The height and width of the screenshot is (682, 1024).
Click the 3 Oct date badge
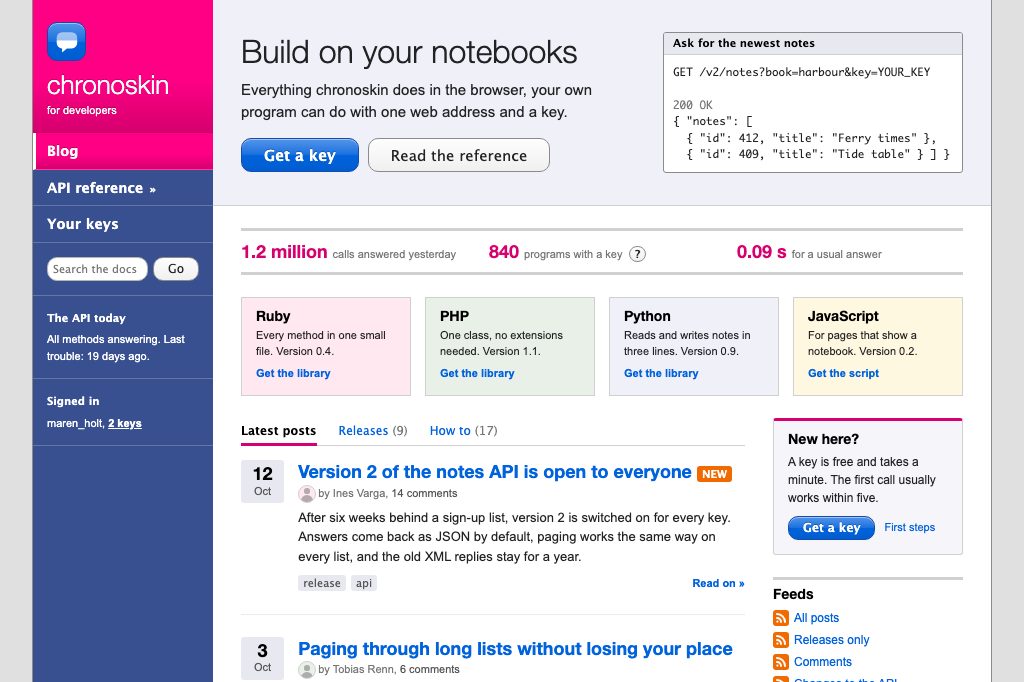[263, 658]
